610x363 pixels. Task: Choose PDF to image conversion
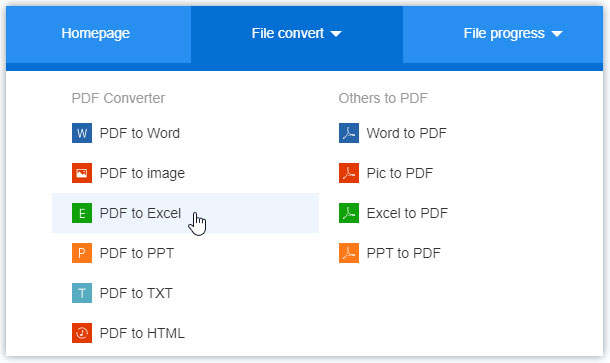point(142,174)
